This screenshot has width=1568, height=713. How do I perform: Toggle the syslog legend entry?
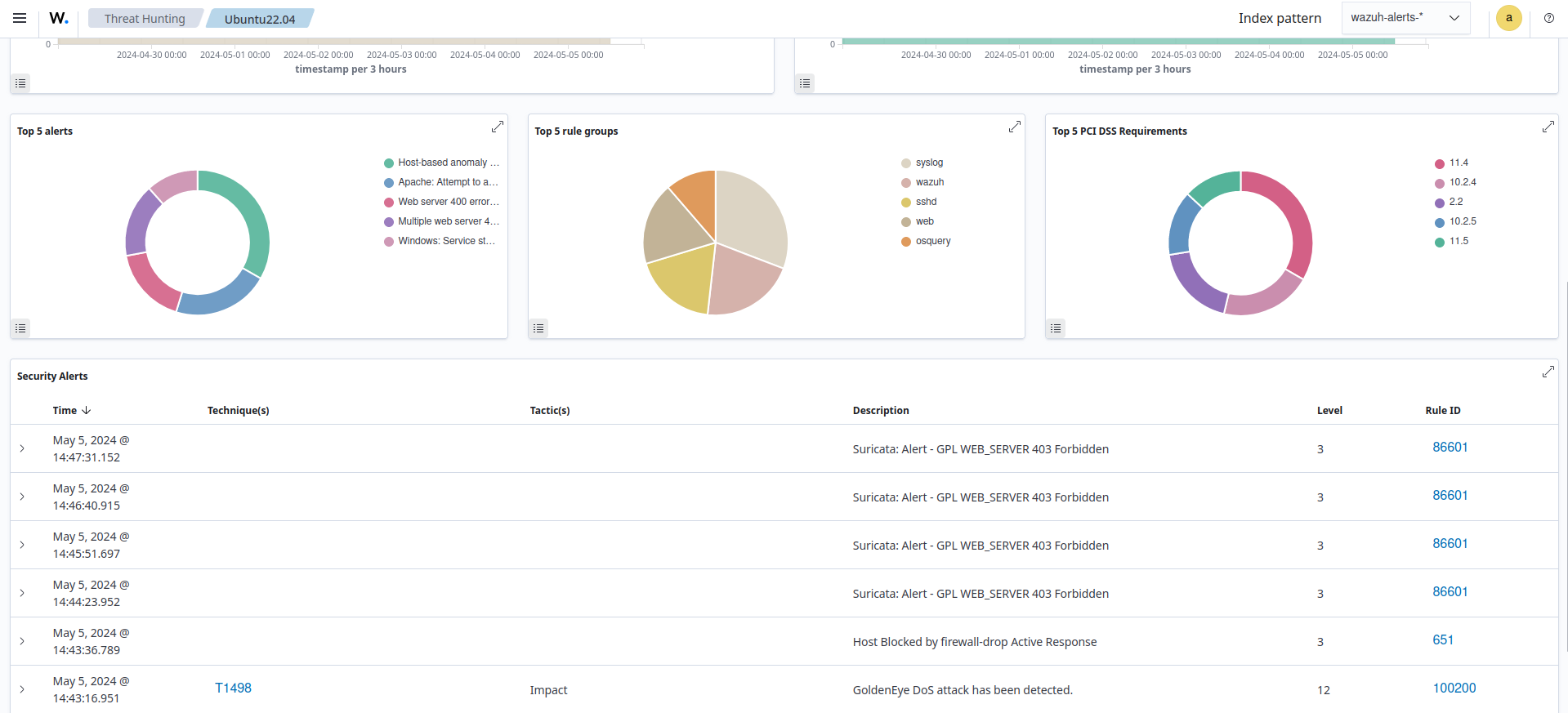click(929, 163)
